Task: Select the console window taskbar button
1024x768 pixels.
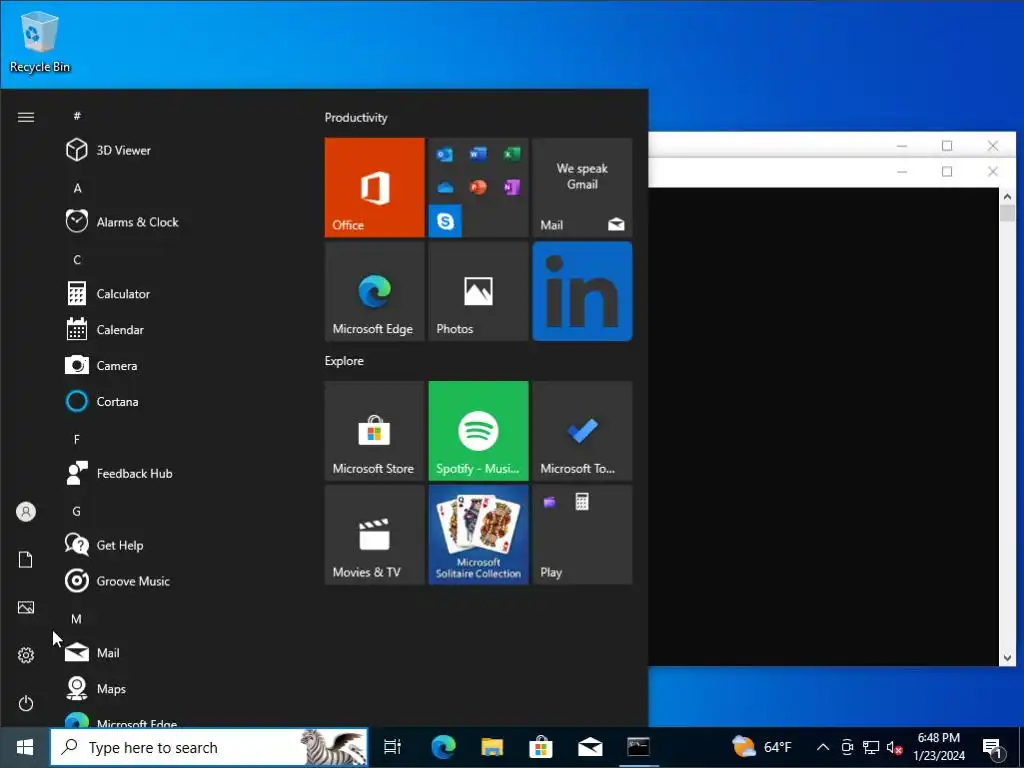Action: tap(638, 747)
